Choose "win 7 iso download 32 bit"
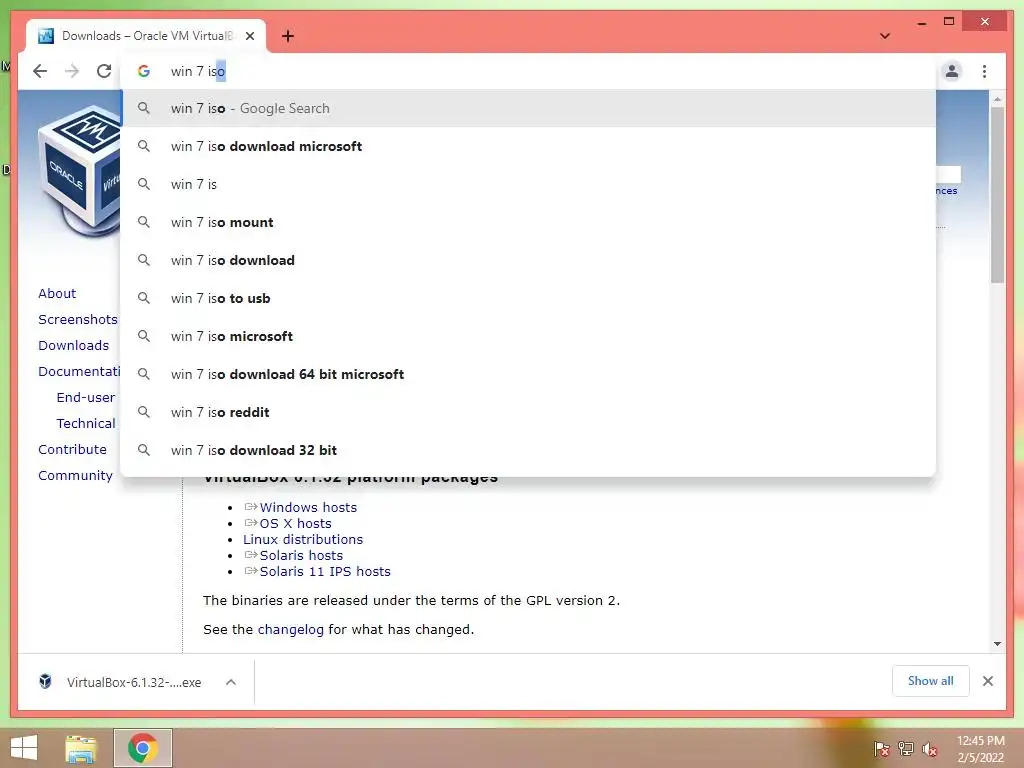The width and height of the screenshot is (1024, 768). pyautogui.click(x=529, y=450)
